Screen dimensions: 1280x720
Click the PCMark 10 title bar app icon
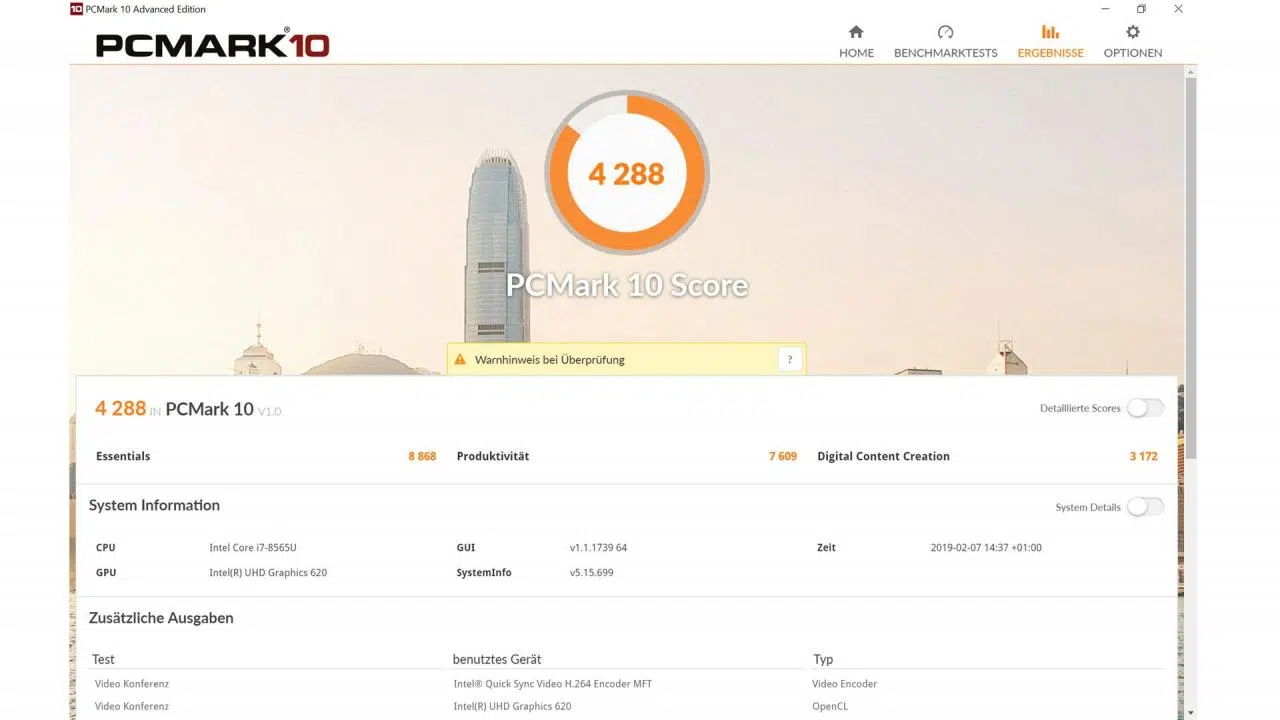[x=76, y=9]
